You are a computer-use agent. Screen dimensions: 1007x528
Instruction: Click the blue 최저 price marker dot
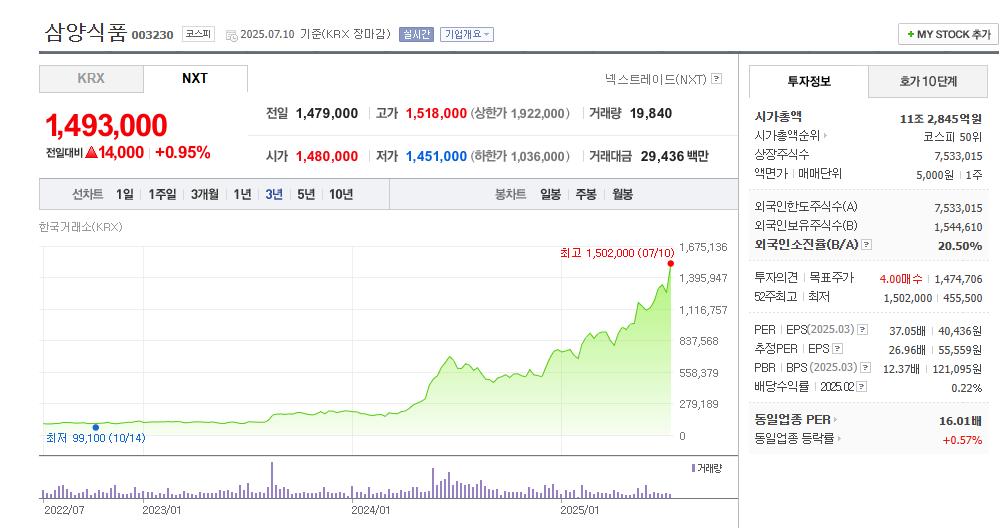tap(96, 427)
